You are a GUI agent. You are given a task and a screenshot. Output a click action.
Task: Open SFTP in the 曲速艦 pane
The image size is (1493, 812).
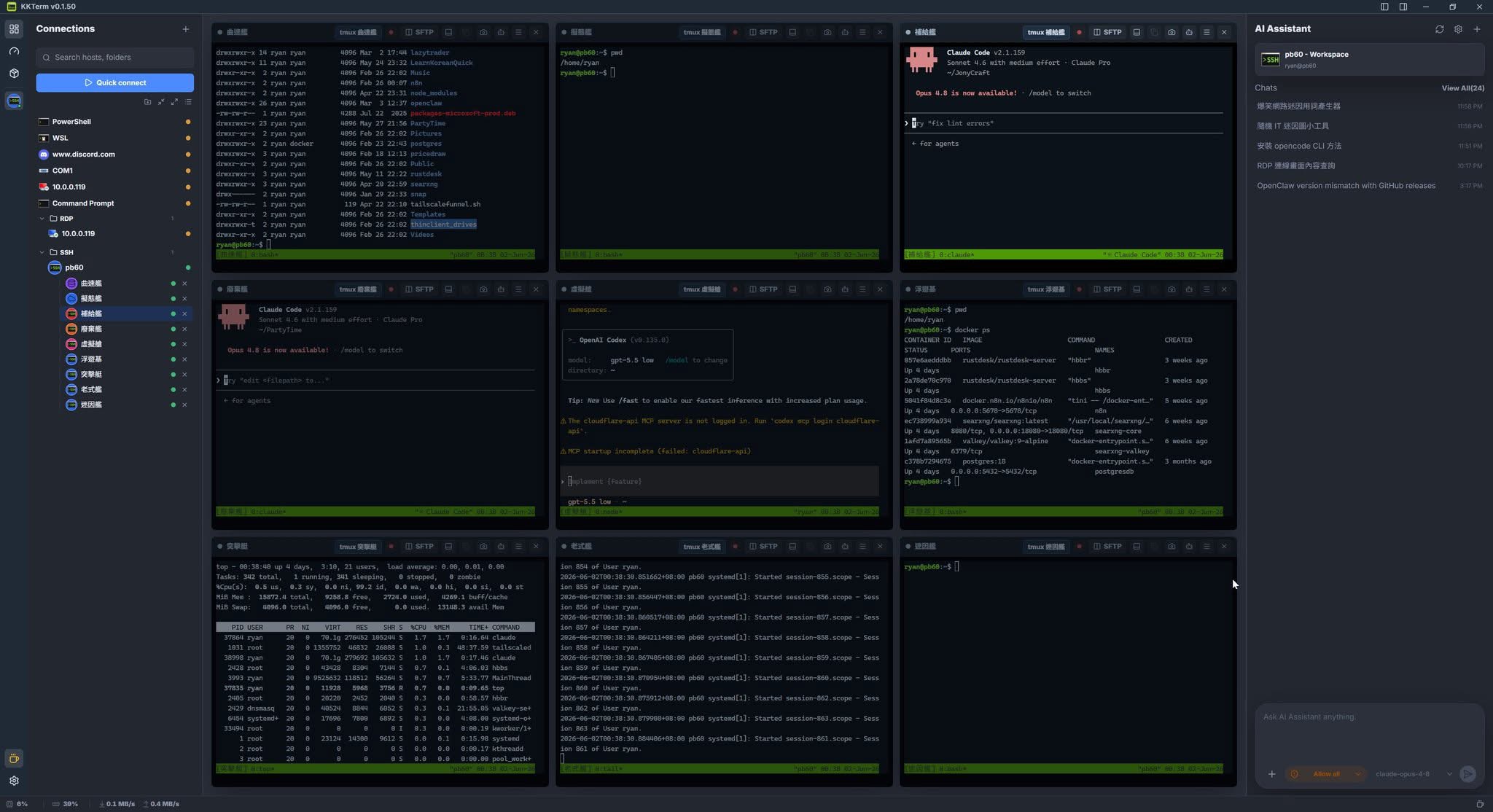(419, 32)
